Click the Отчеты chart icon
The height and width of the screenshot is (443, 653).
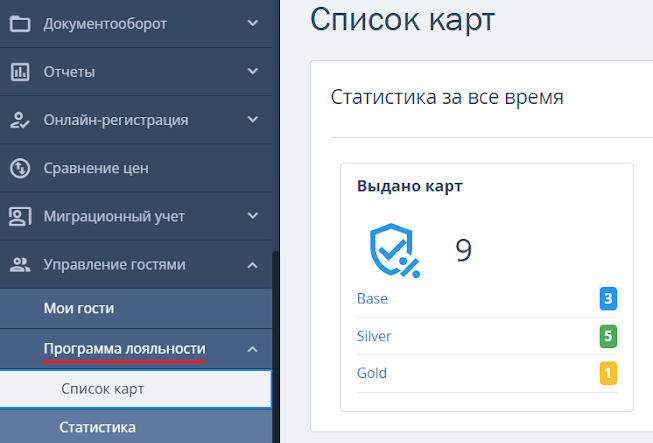20,72
